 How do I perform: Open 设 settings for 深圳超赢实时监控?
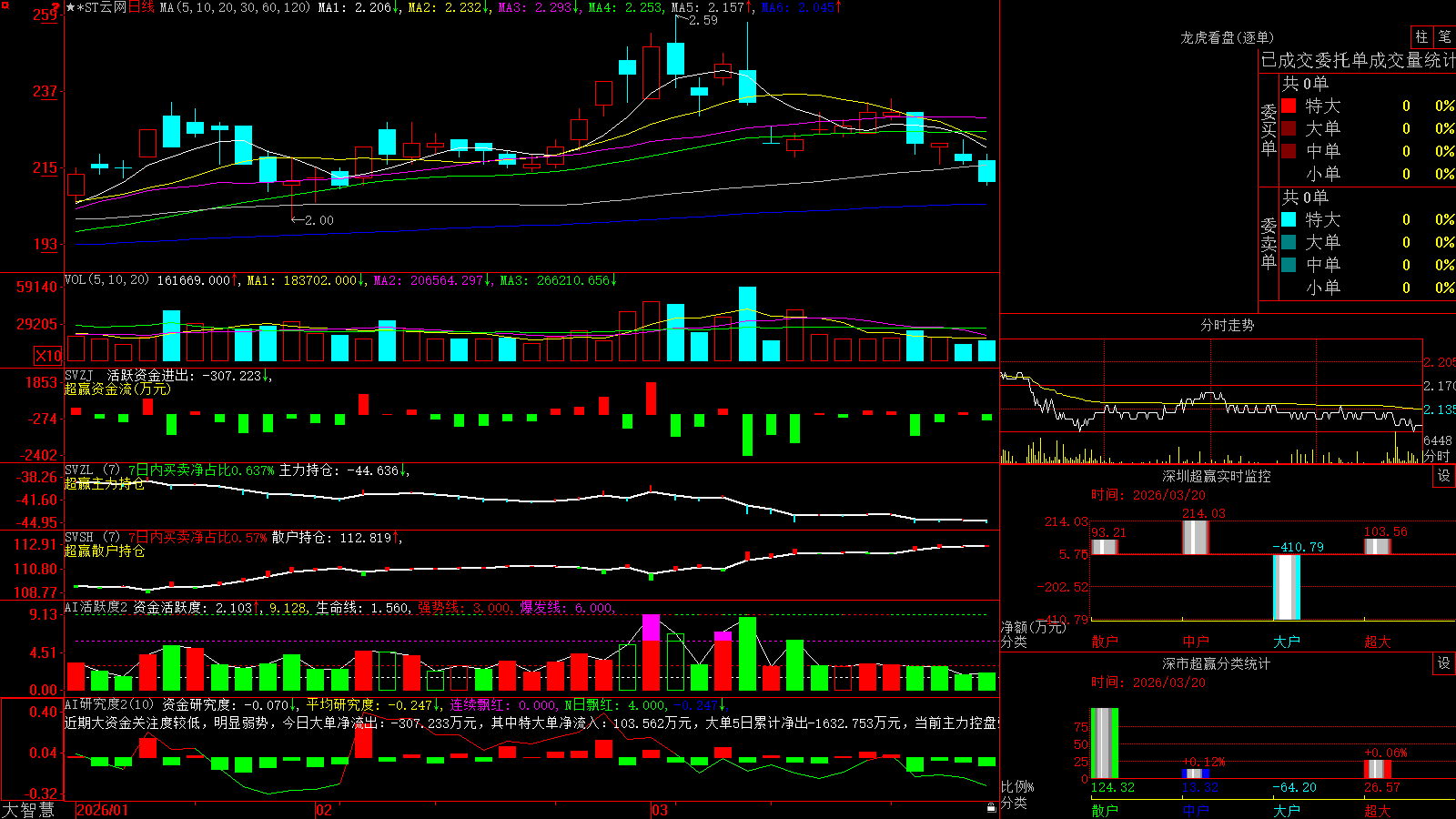coord(1444,476)
